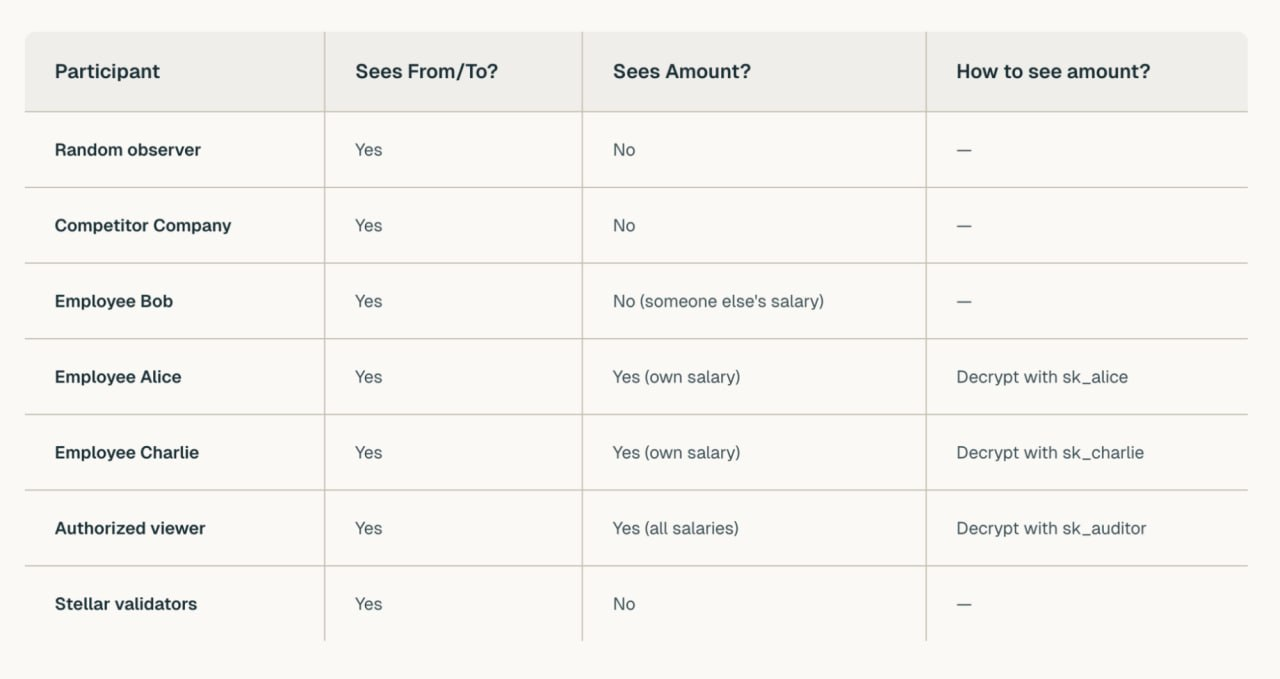Click the Decrypt with sk_auditor cell
The image size is (1280, 679).
[x=1051, y=528]
